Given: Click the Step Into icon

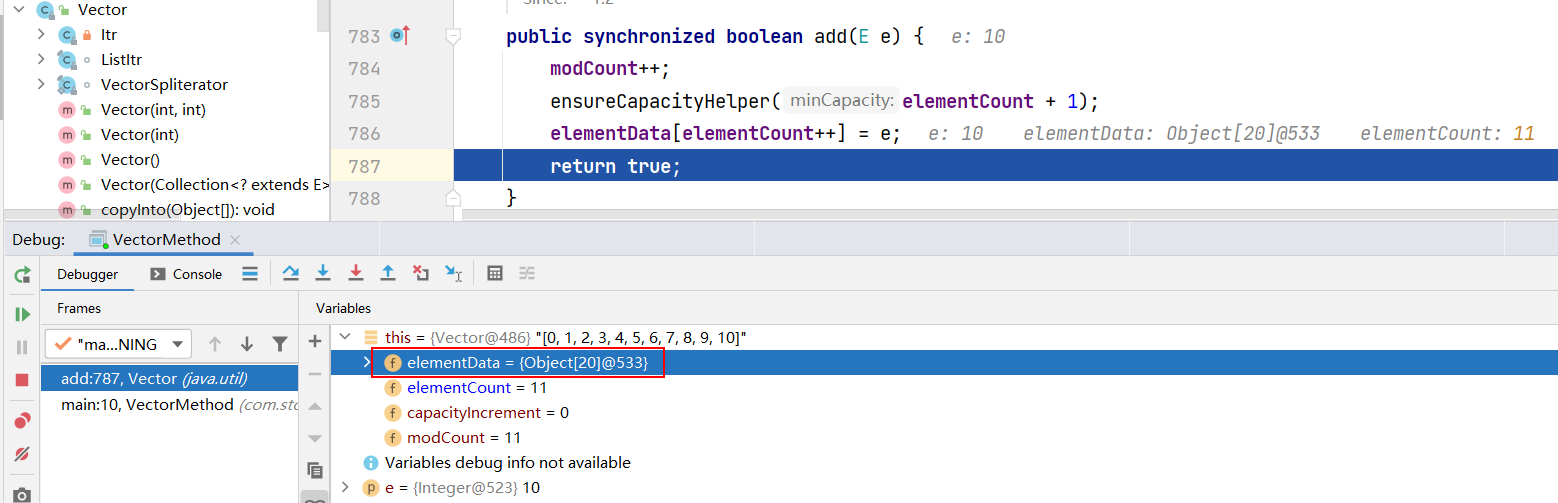Looking at the screenshot, I should [323, 273].
